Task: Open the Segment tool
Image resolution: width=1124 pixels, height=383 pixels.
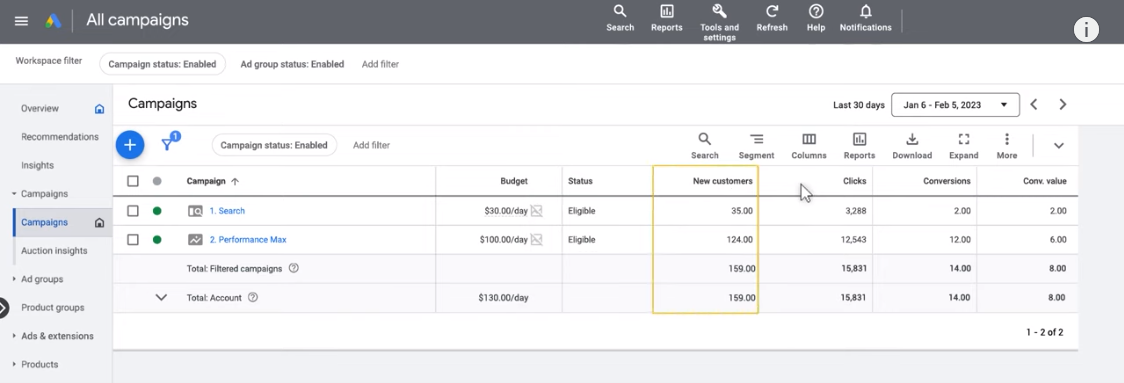Action: pyautogui.click(x=756, y=146)
